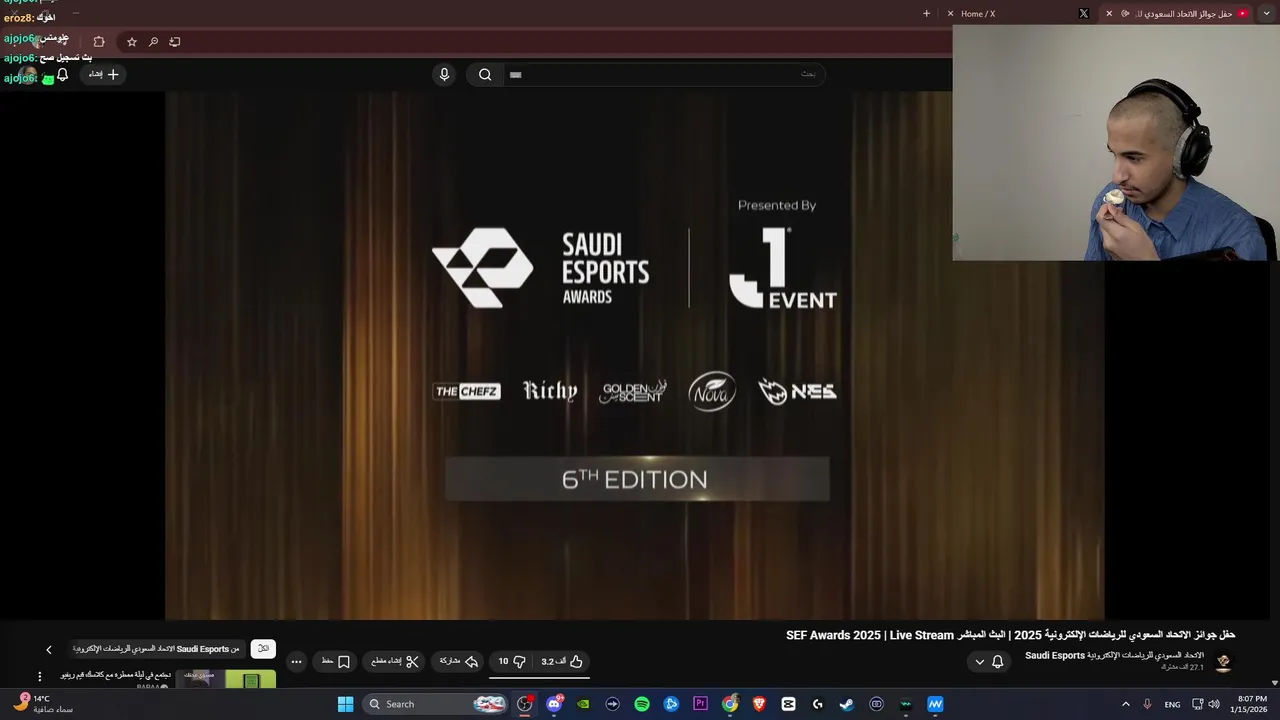The width and height of the screenshot is (1280, 720).
Task: Open the zoom magnifier icon in the address bar
Action: point(153,41)
